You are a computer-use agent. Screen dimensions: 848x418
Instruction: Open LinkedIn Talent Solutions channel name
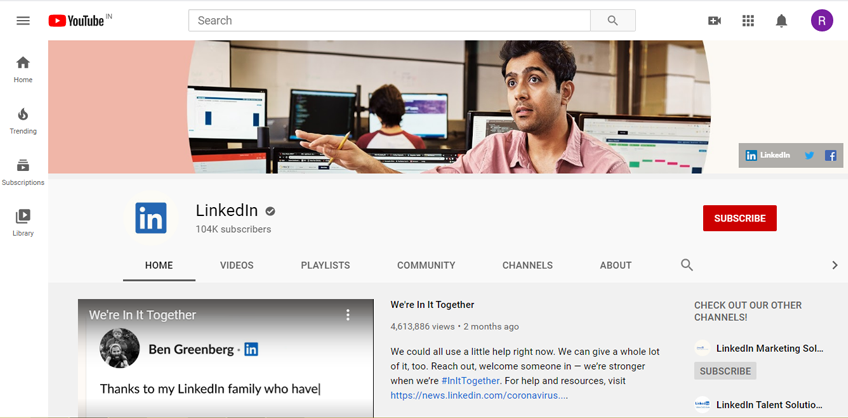pos(770,404)
